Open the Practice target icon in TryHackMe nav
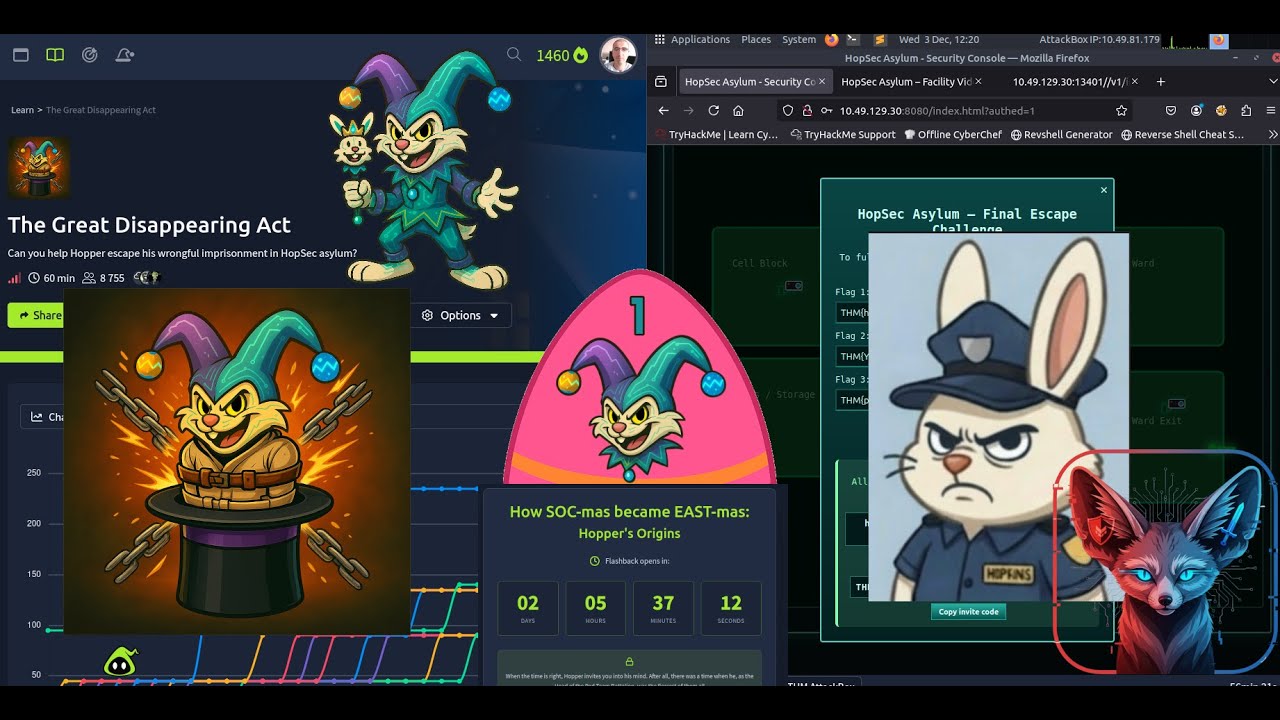Screen dimensions: 1280x720 90,55
